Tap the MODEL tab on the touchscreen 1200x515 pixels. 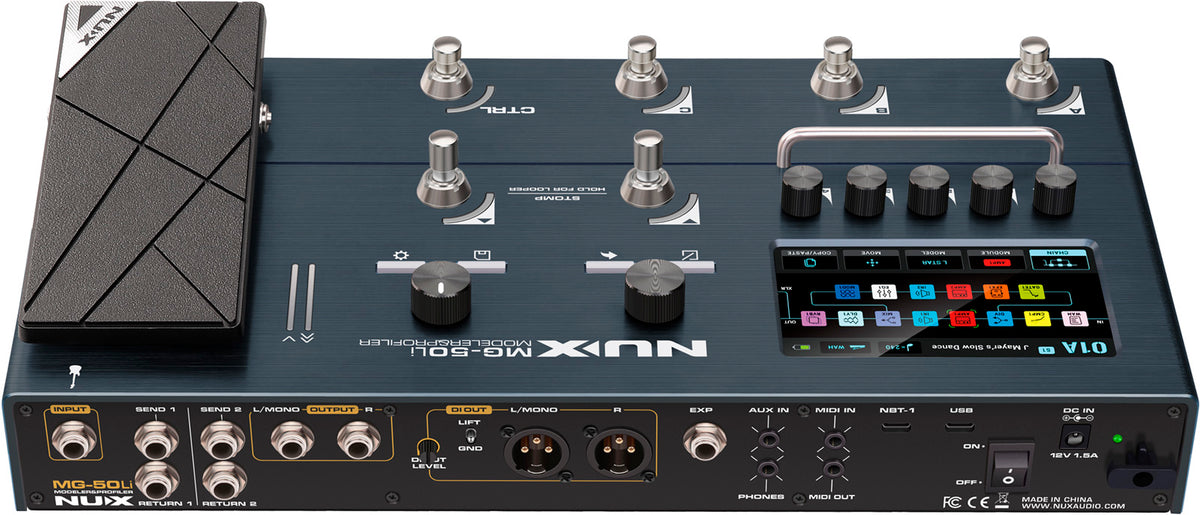pyautogui.click(x=933, y=260)
